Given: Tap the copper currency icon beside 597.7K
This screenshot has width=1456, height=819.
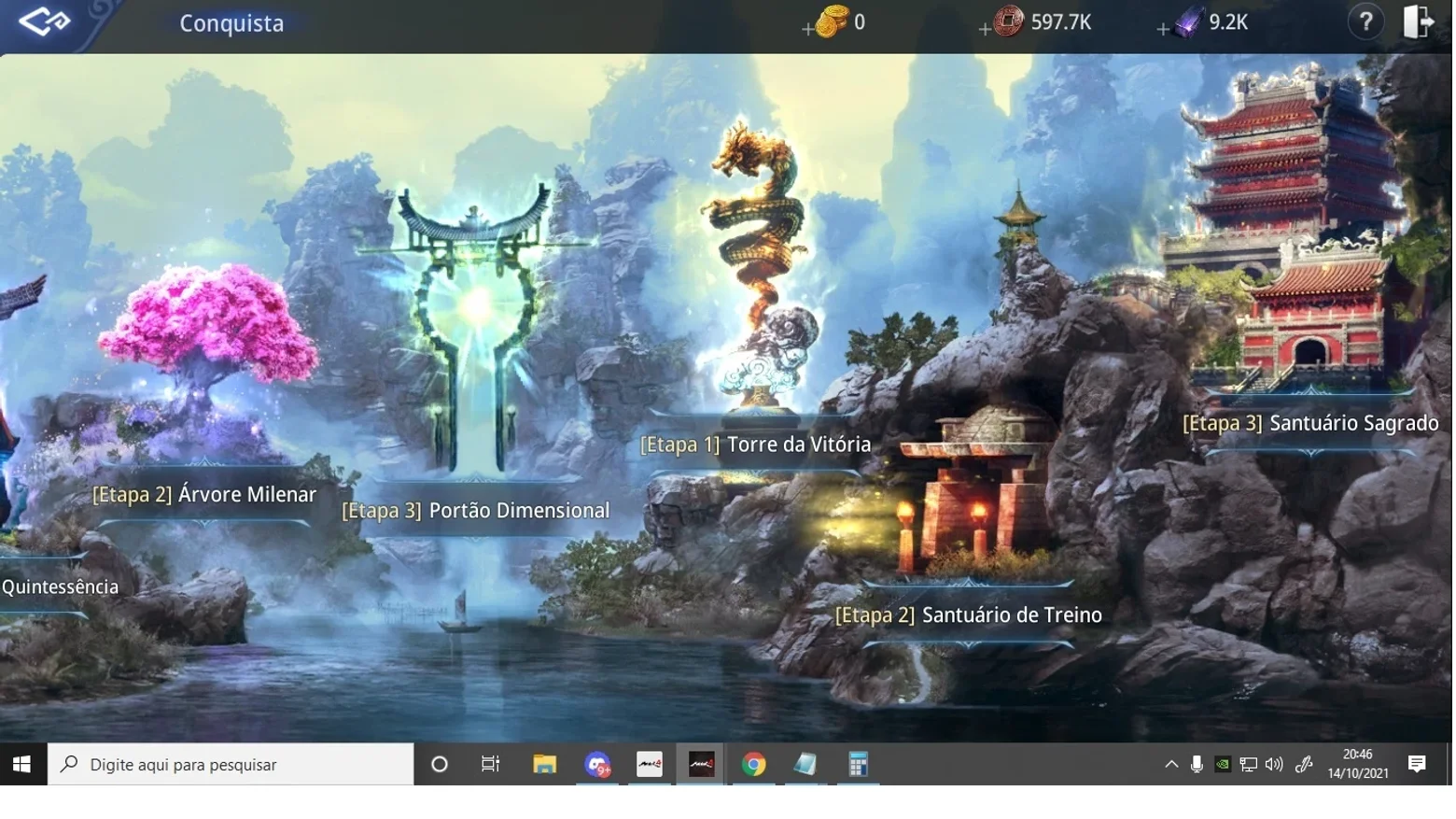Looking at the screenshot, I should [1008, 21].
